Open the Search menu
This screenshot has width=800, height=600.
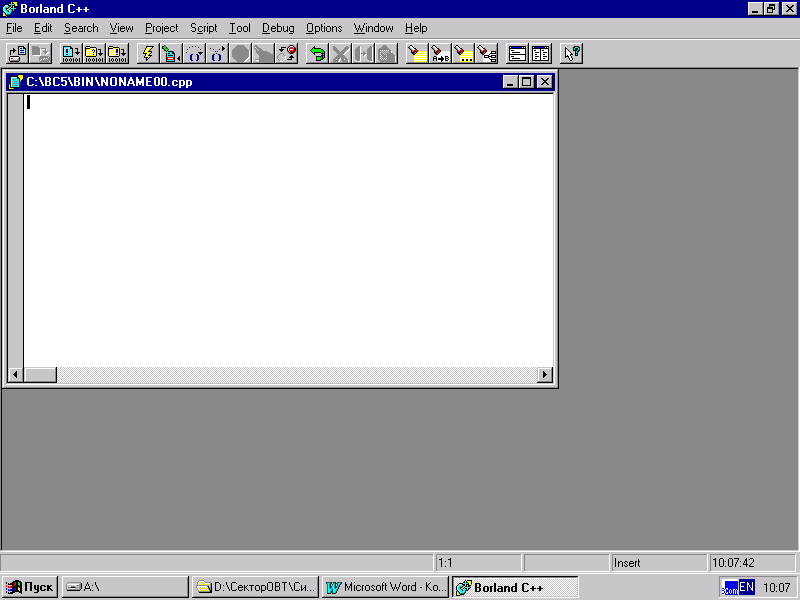[x=81, y=28]
